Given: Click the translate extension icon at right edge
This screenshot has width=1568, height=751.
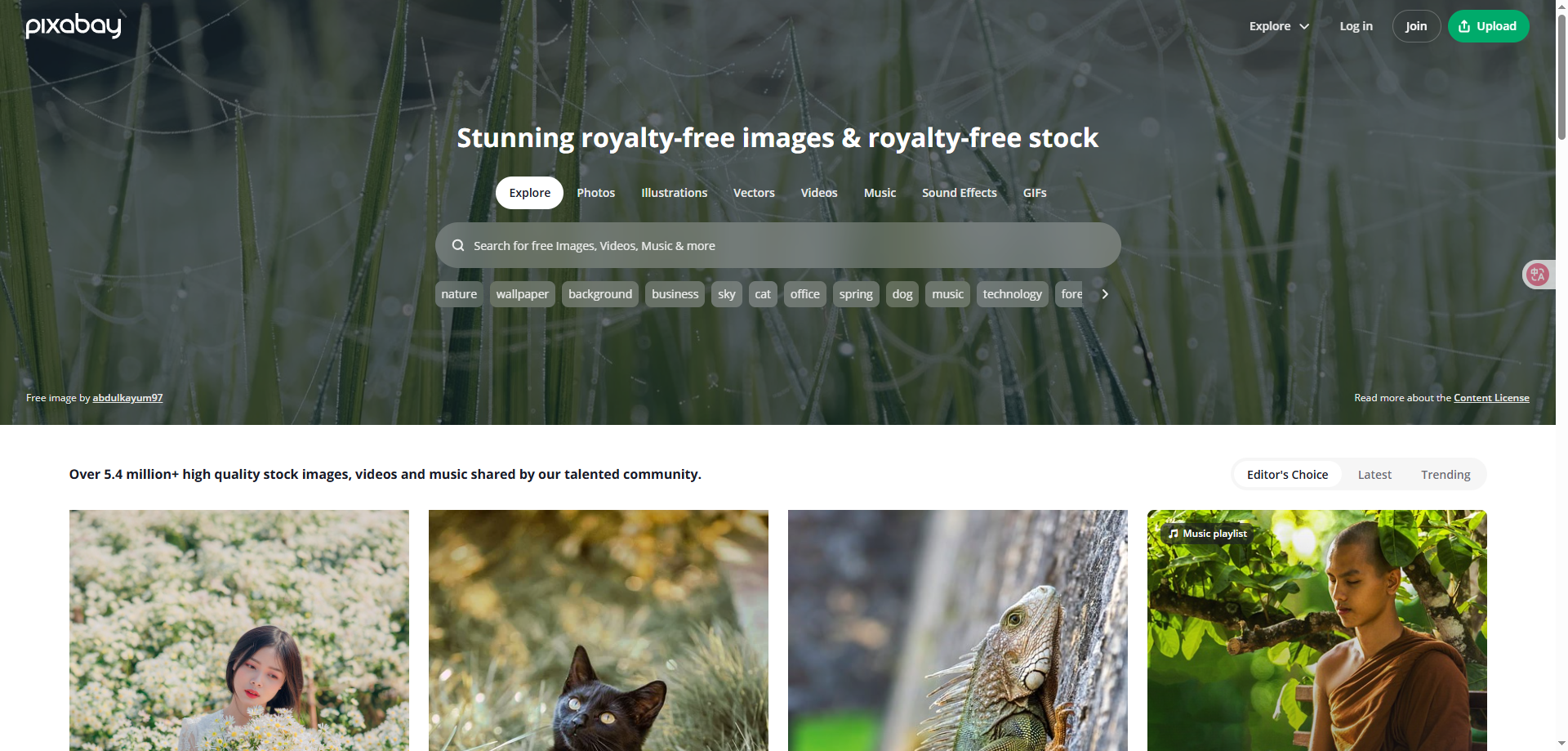Looking at the screenshot, I should coord(1538,275).
